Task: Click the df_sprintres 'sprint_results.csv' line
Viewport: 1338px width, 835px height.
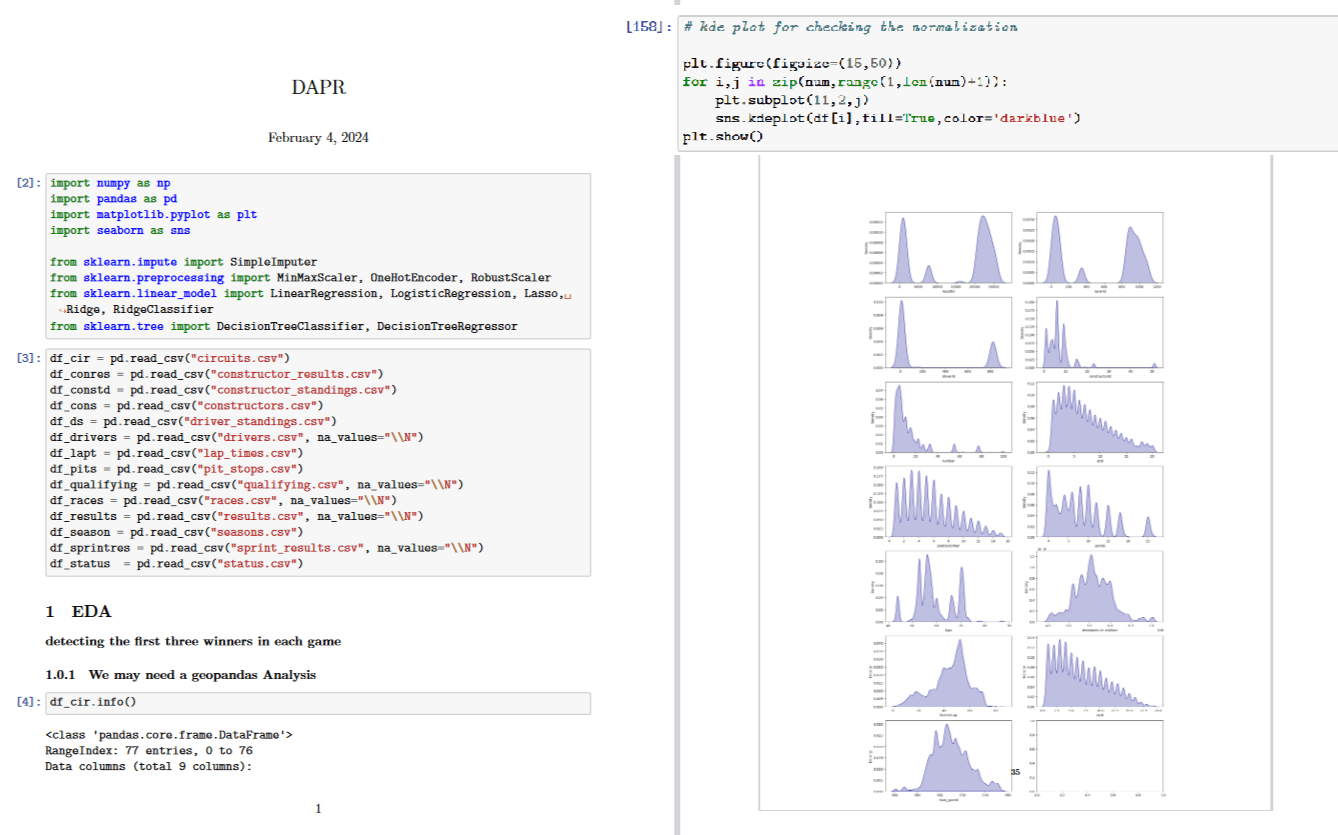Action: click(267, 548)
